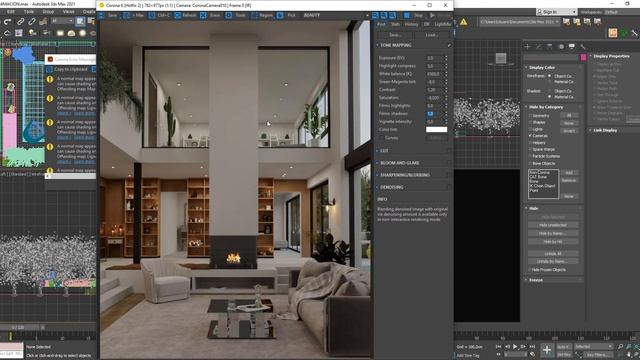Open the Sign In dropdown in 3ds Max
The height and width of the screenshot is (360, 640).
point(556,12)
